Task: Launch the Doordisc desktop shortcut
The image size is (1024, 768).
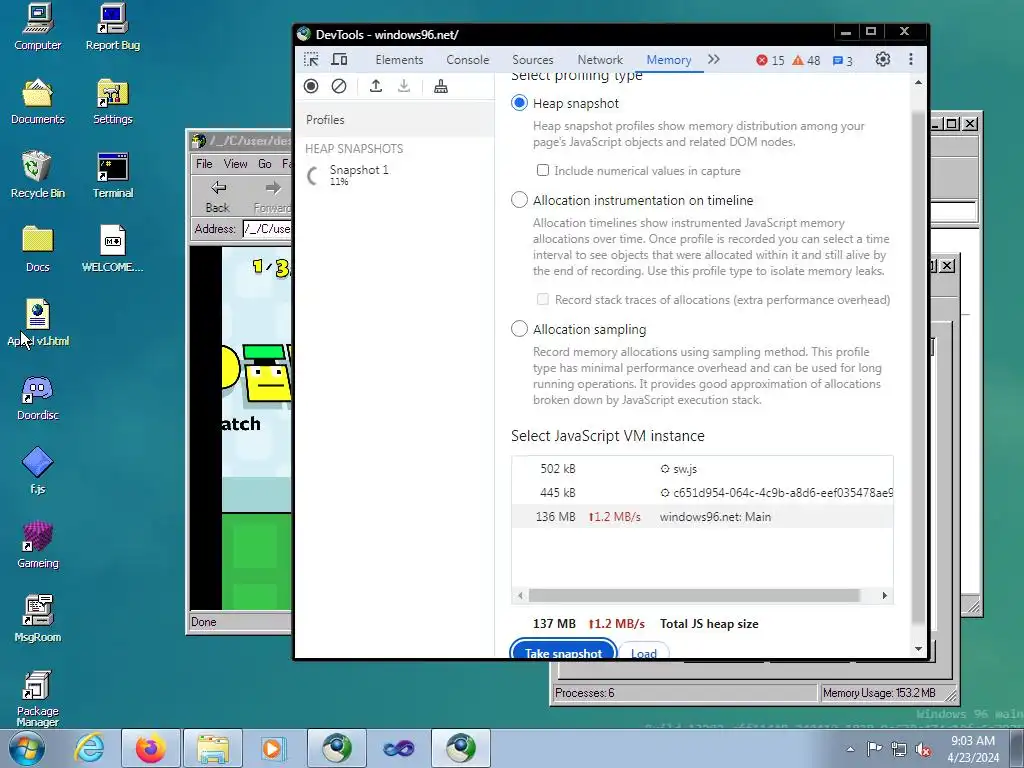Action: click(37, 398)
